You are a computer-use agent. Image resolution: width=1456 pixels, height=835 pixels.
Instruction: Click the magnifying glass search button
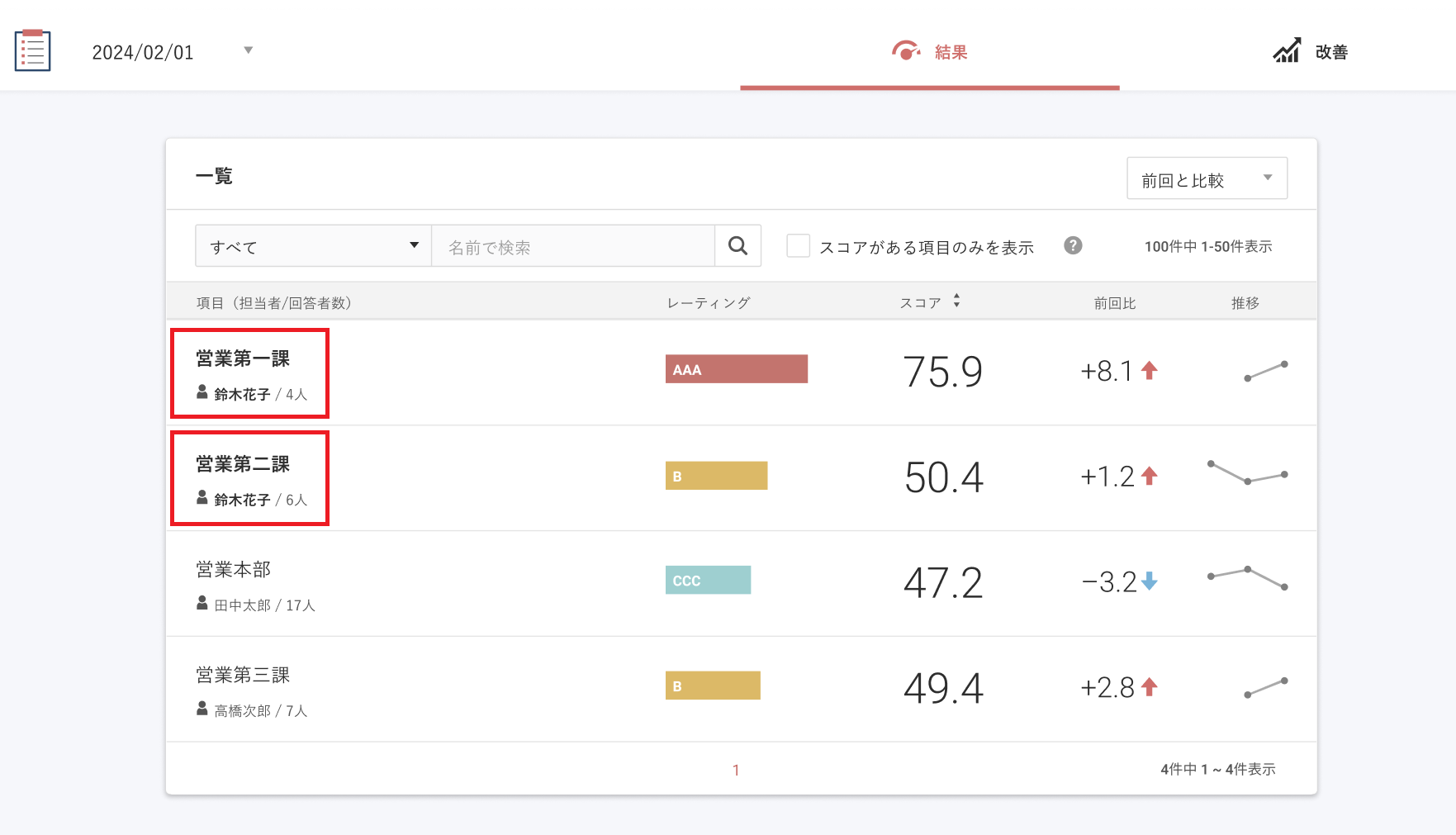tap(737, 246)
